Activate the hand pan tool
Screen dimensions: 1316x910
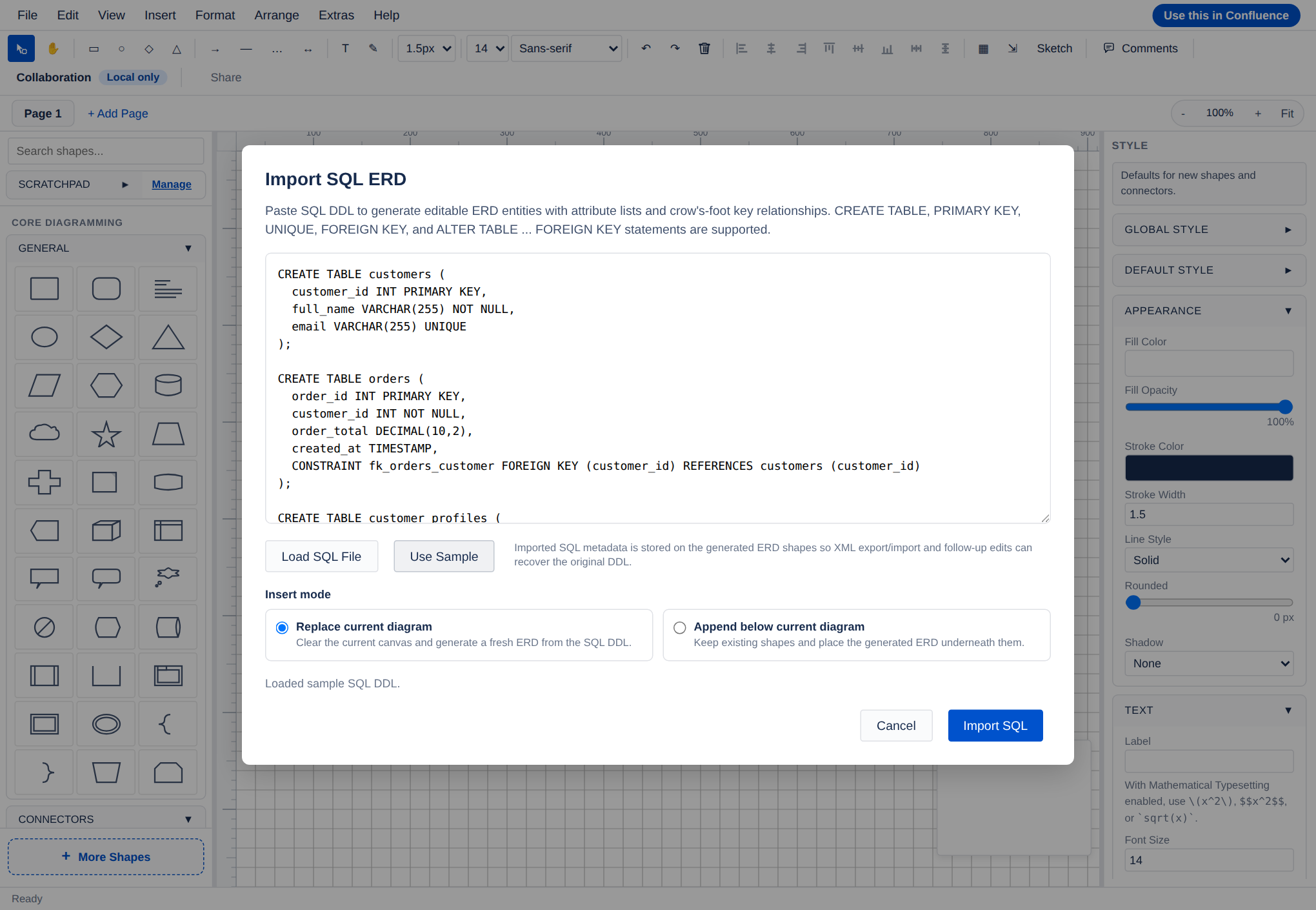click(x=53, y=48)
